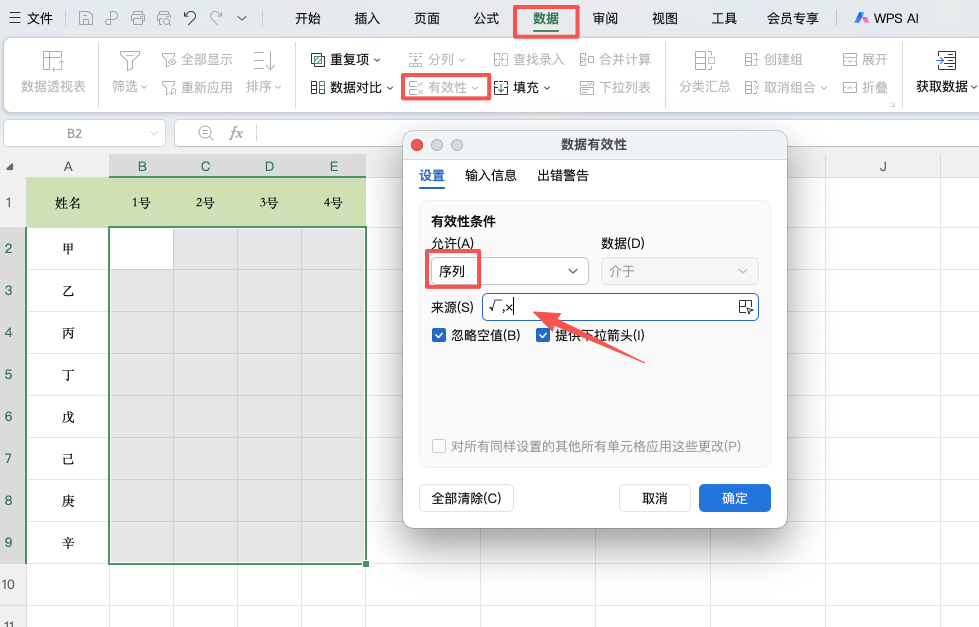
Task: Switch to the 审阅 ribbon tab
Action: pos(605,19)
